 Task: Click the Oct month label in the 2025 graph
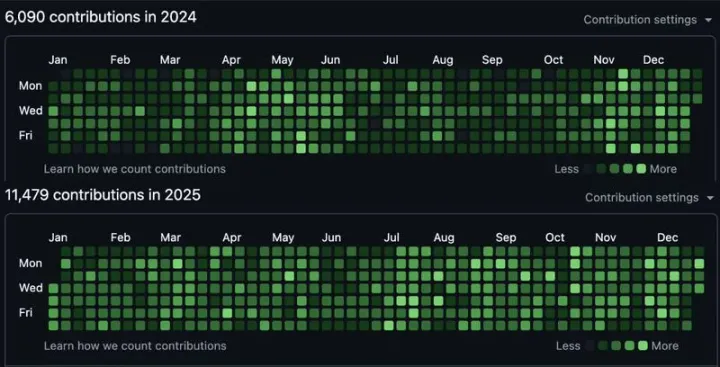pos(555,238)
